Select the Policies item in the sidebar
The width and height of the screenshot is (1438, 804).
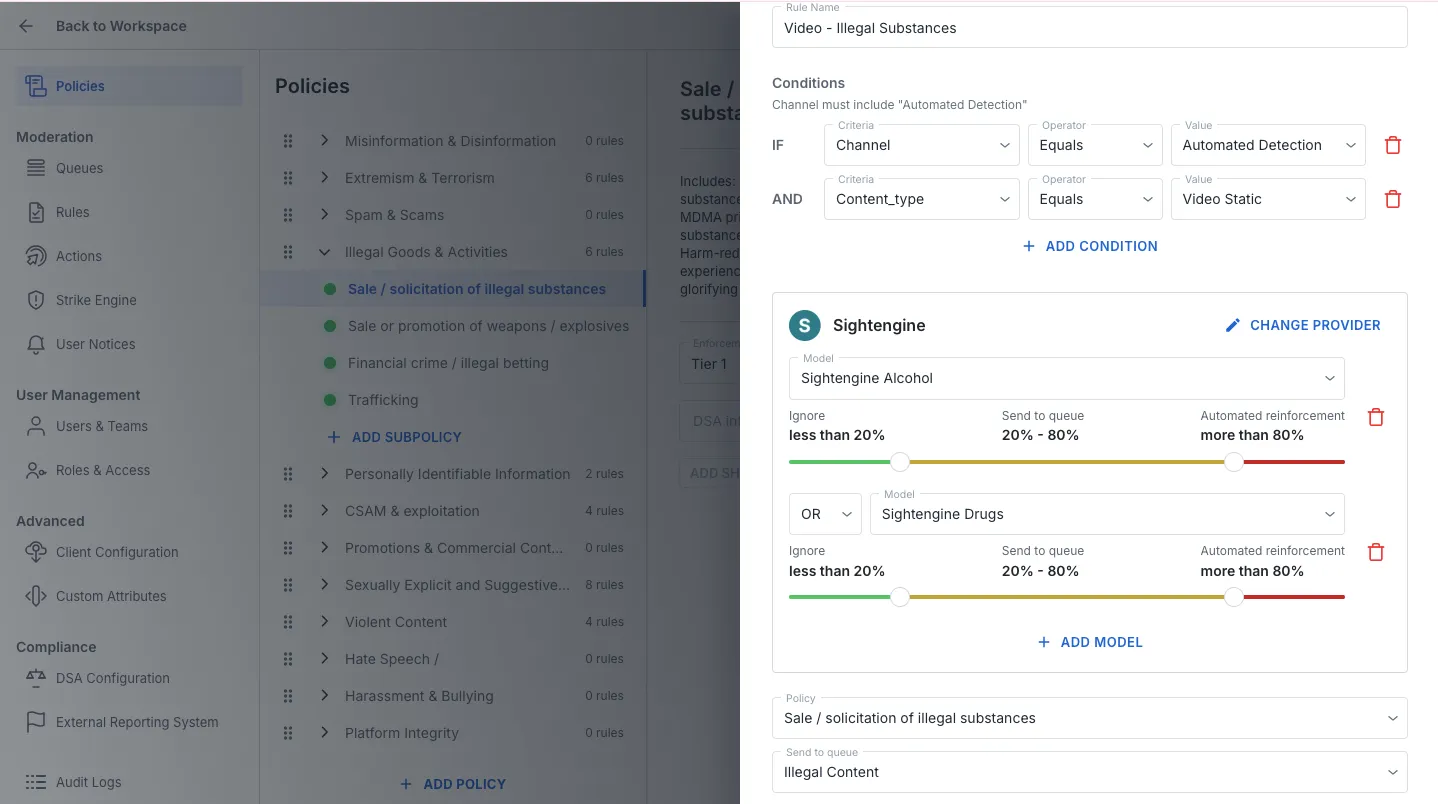[129, 86]
